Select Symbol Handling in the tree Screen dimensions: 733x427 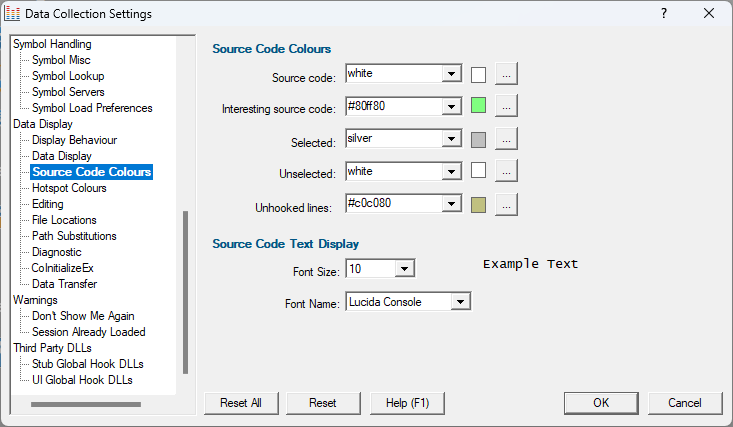pos(52,44)
